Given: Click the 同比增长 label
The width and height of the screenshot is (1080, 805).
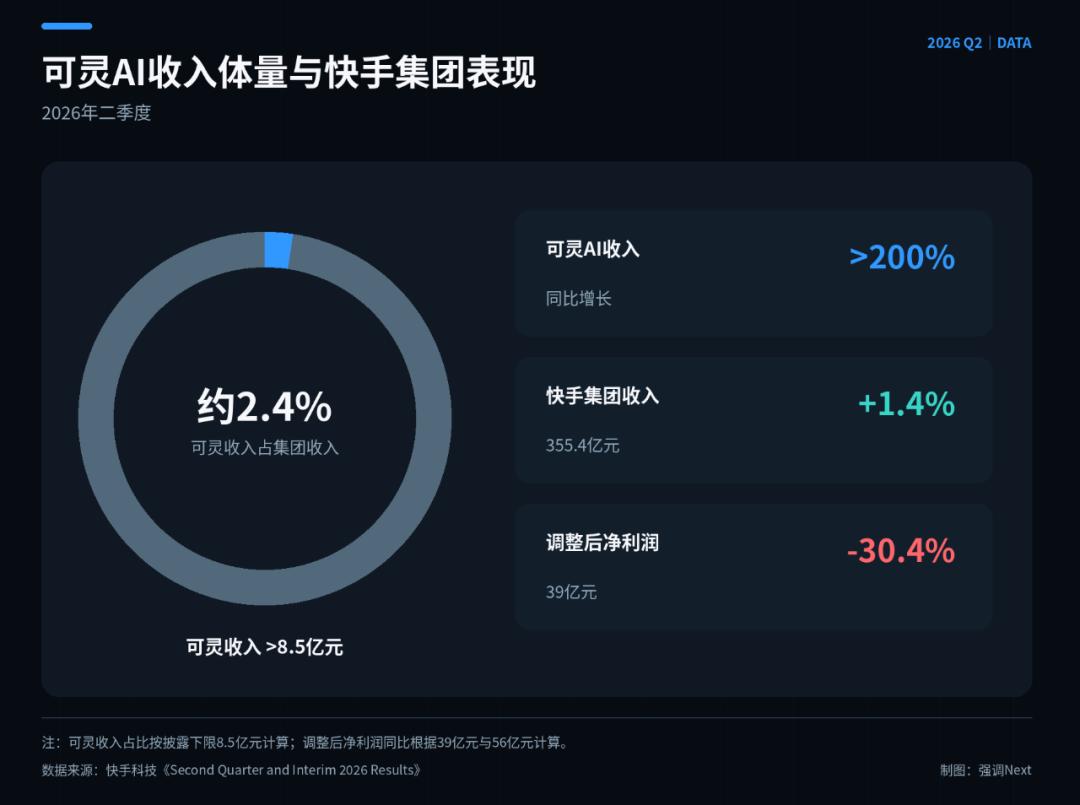Looking at the screenshot, I should pyautogui.click(x=579, y=298).
